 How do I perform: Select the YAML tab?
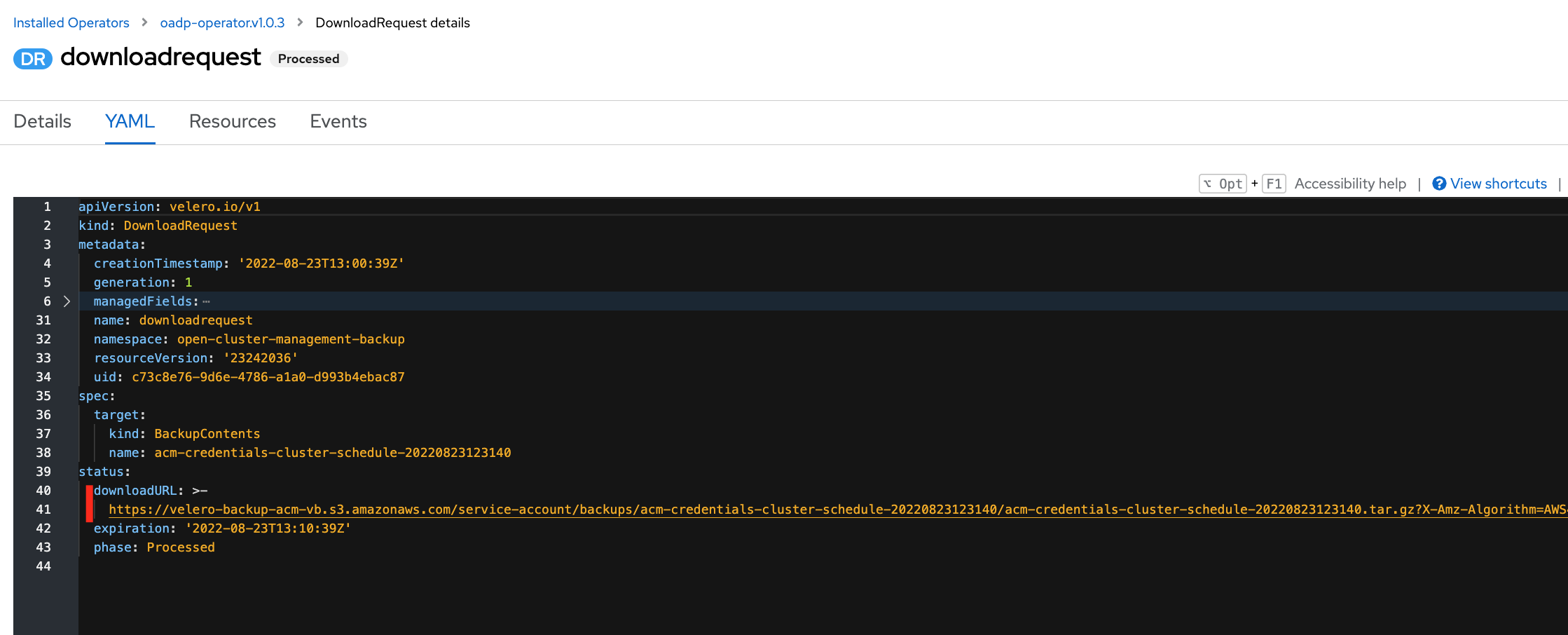(x=130, y=121)
